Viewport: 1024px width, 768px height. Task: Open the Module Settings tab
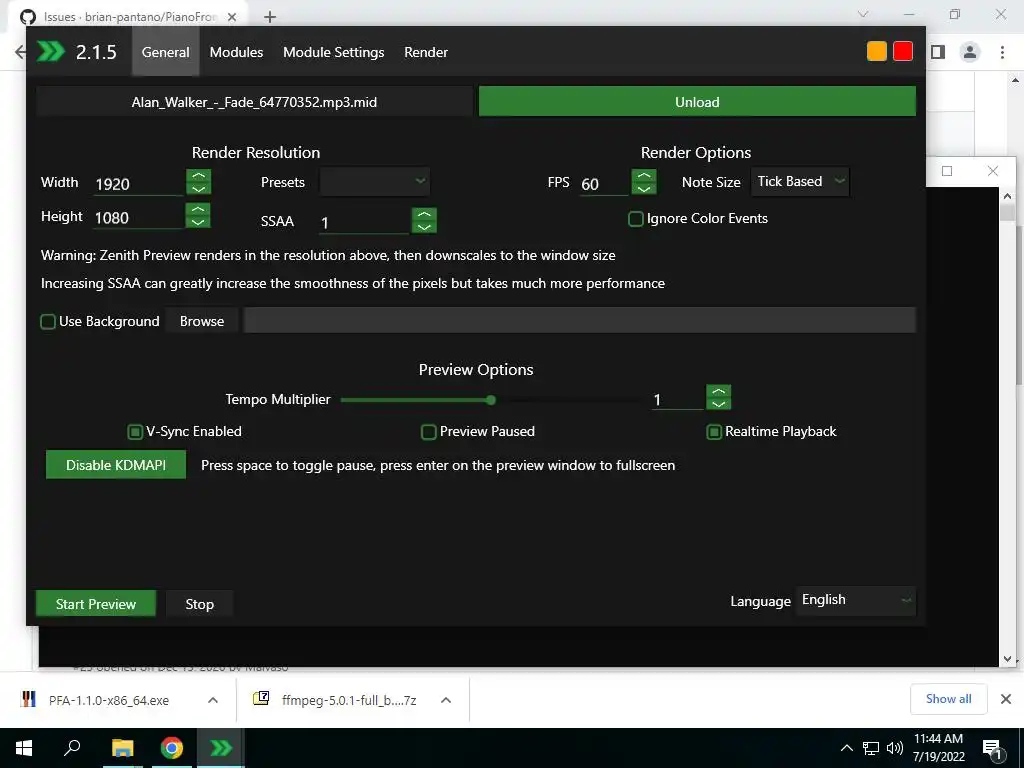tap(334, 52)
